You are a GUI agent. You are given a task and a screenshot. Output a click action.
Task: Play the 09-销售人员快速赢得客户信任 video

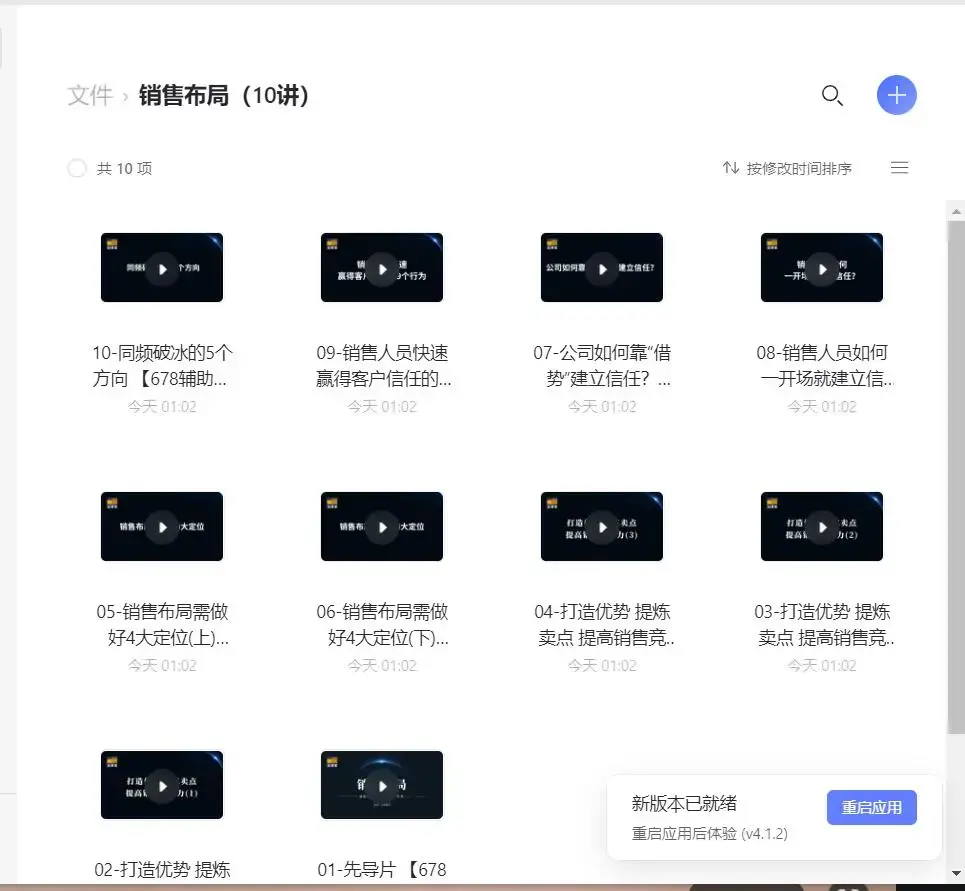(382, 267)
